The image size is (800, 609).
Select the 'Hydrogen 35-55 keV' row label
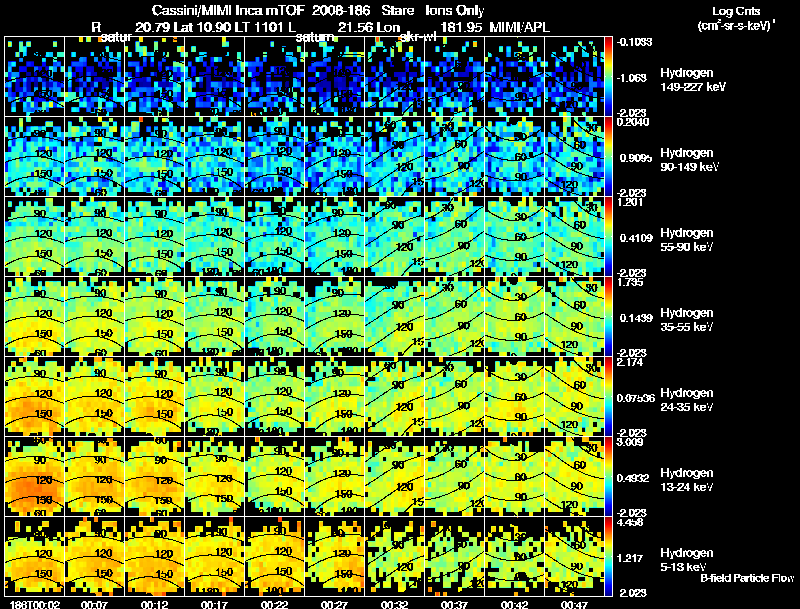point(687,320)
